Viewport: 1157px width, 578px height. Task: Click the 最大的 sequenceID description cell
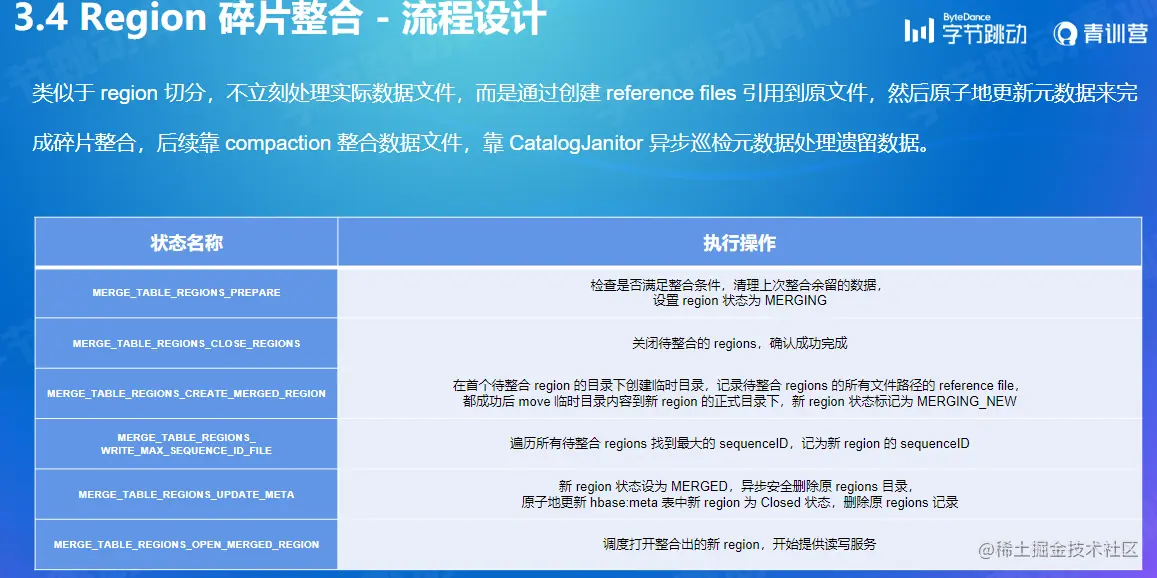(x=739, y=444)
